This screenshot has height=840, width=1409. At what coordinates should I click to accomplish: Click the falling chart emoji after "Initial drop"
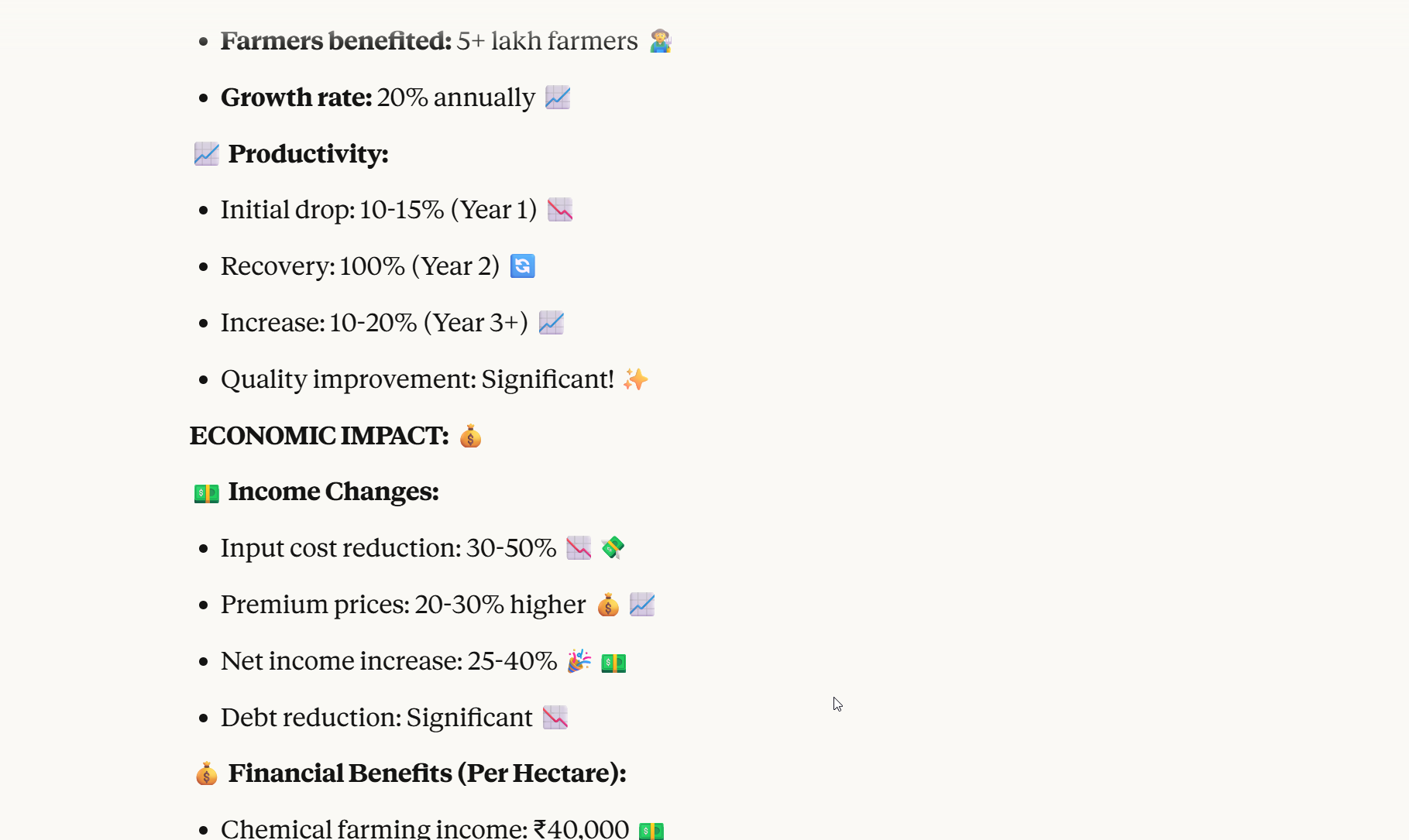click(560, 210)
